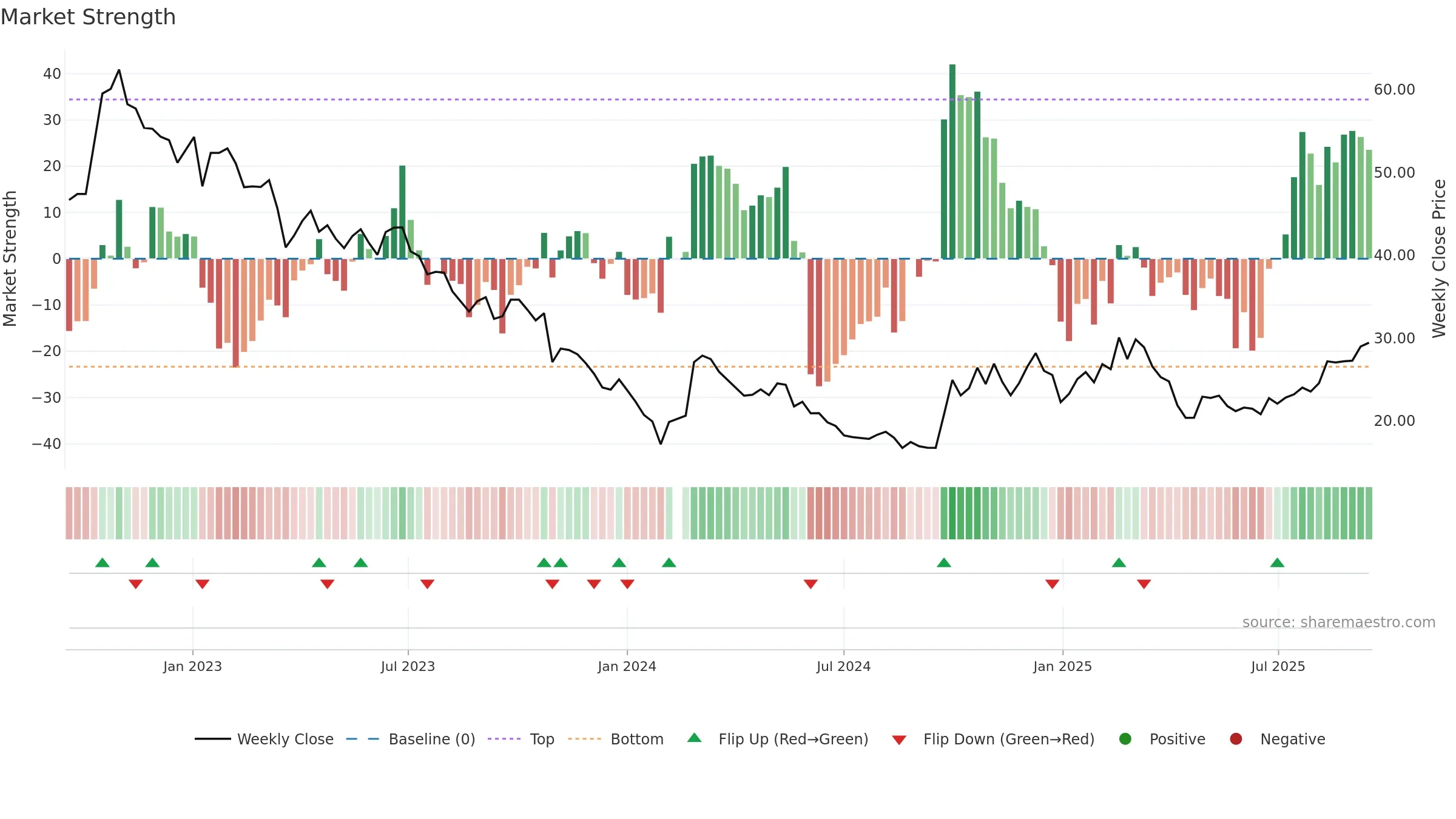1456x819 pixels.
Task: Click the Jul 2023 axis label
Action: point(408,666)
